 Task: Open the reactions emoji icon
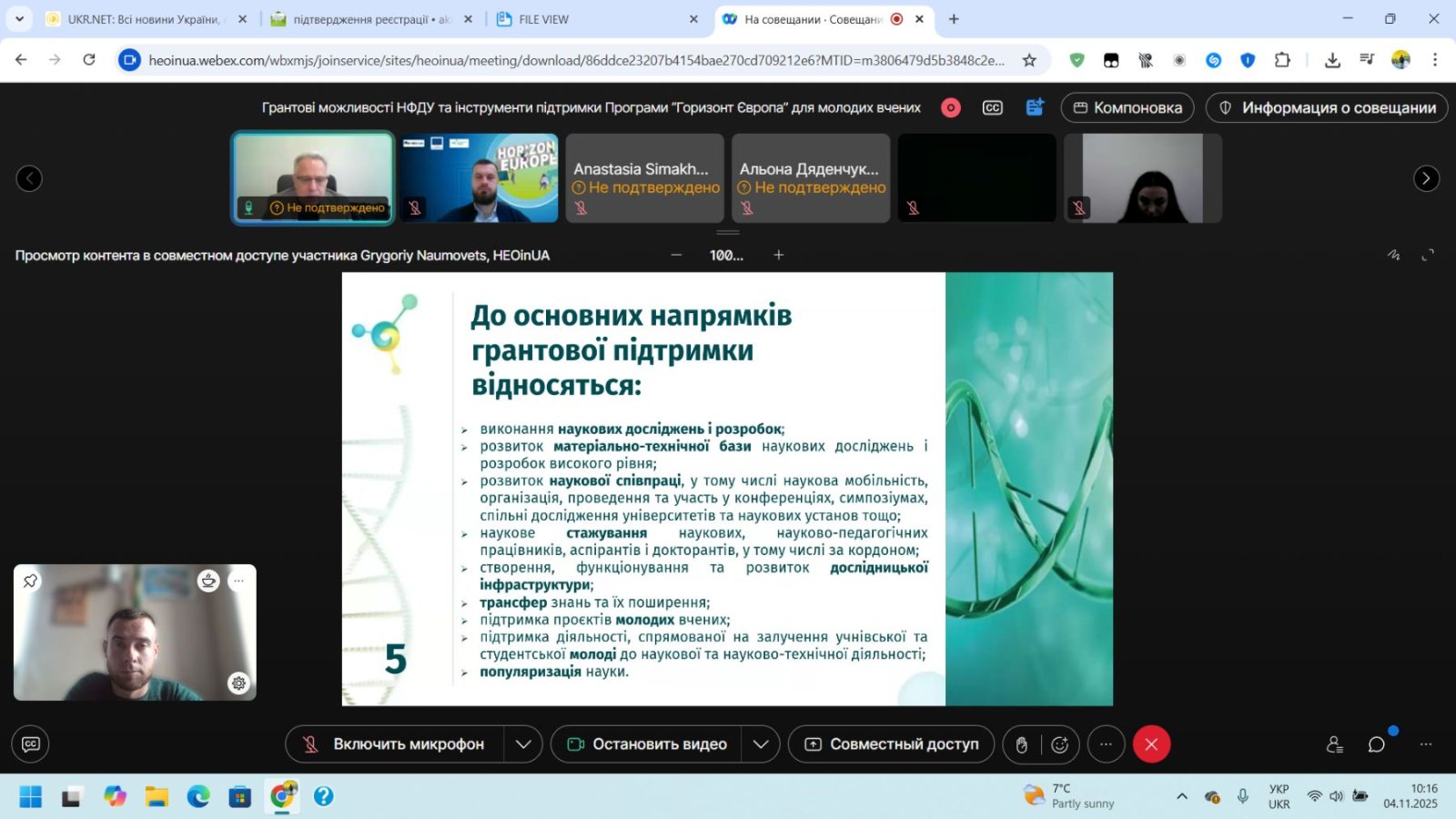tap(1059, 744)
